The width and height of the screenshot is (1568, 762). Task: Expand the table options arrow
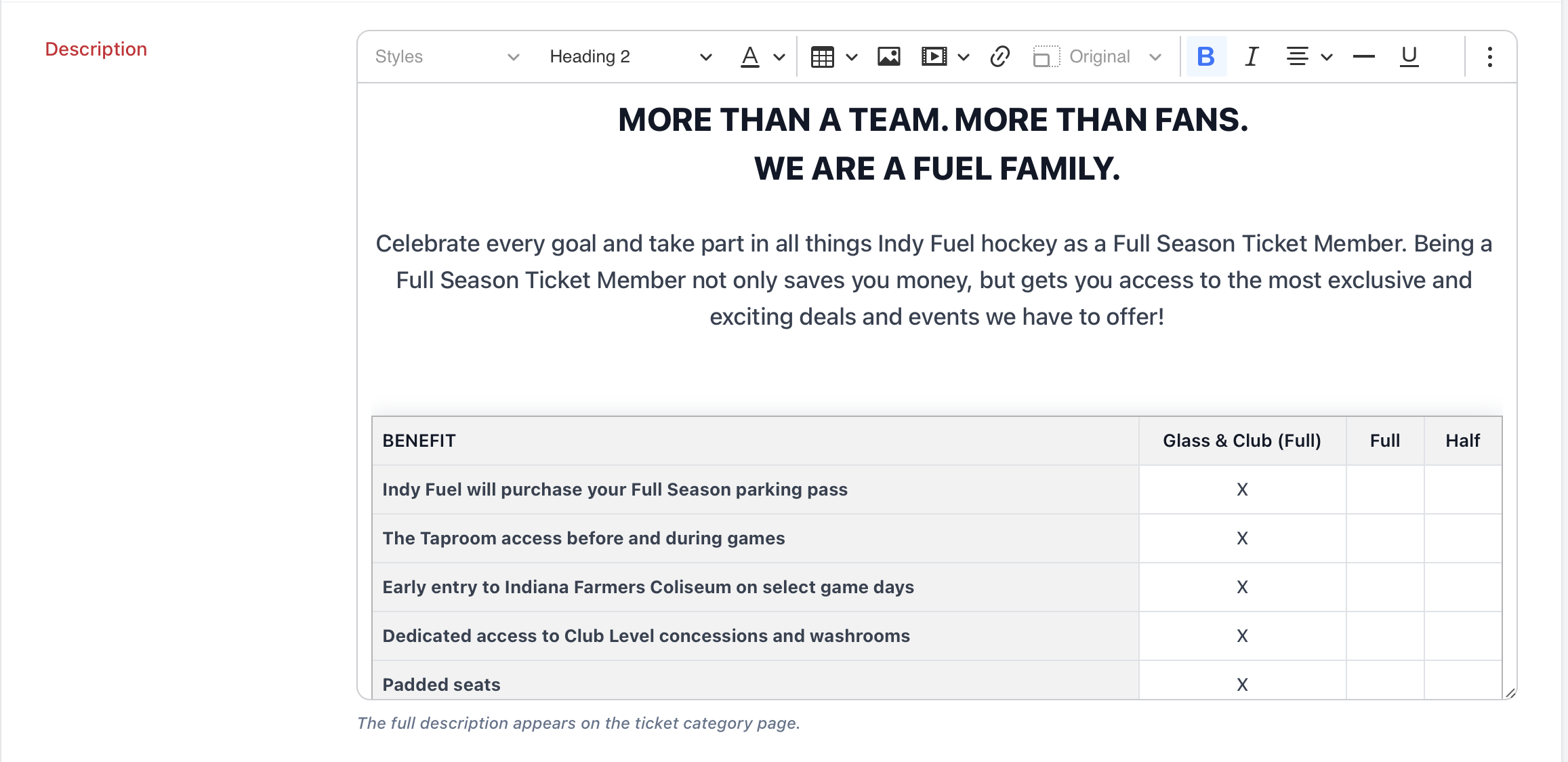point(852,57)
